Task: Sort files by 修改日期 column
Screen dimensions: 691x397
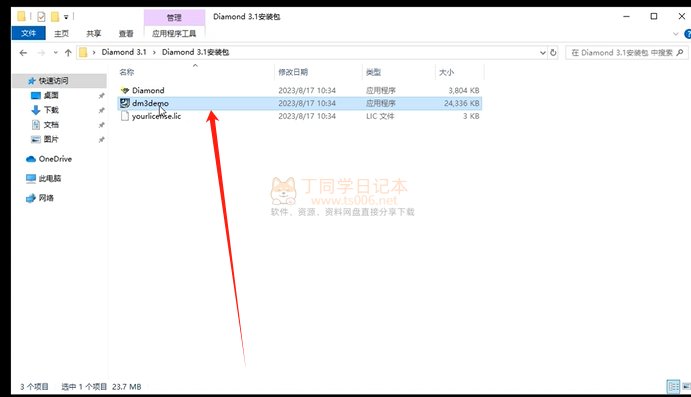Action: (293, 72)
